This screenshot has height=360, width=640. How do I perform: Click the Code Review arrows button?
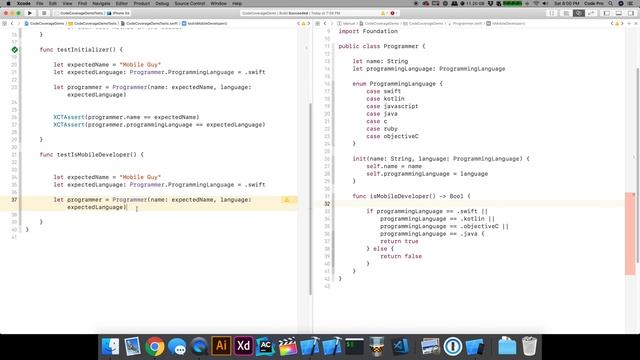point(591,13)
